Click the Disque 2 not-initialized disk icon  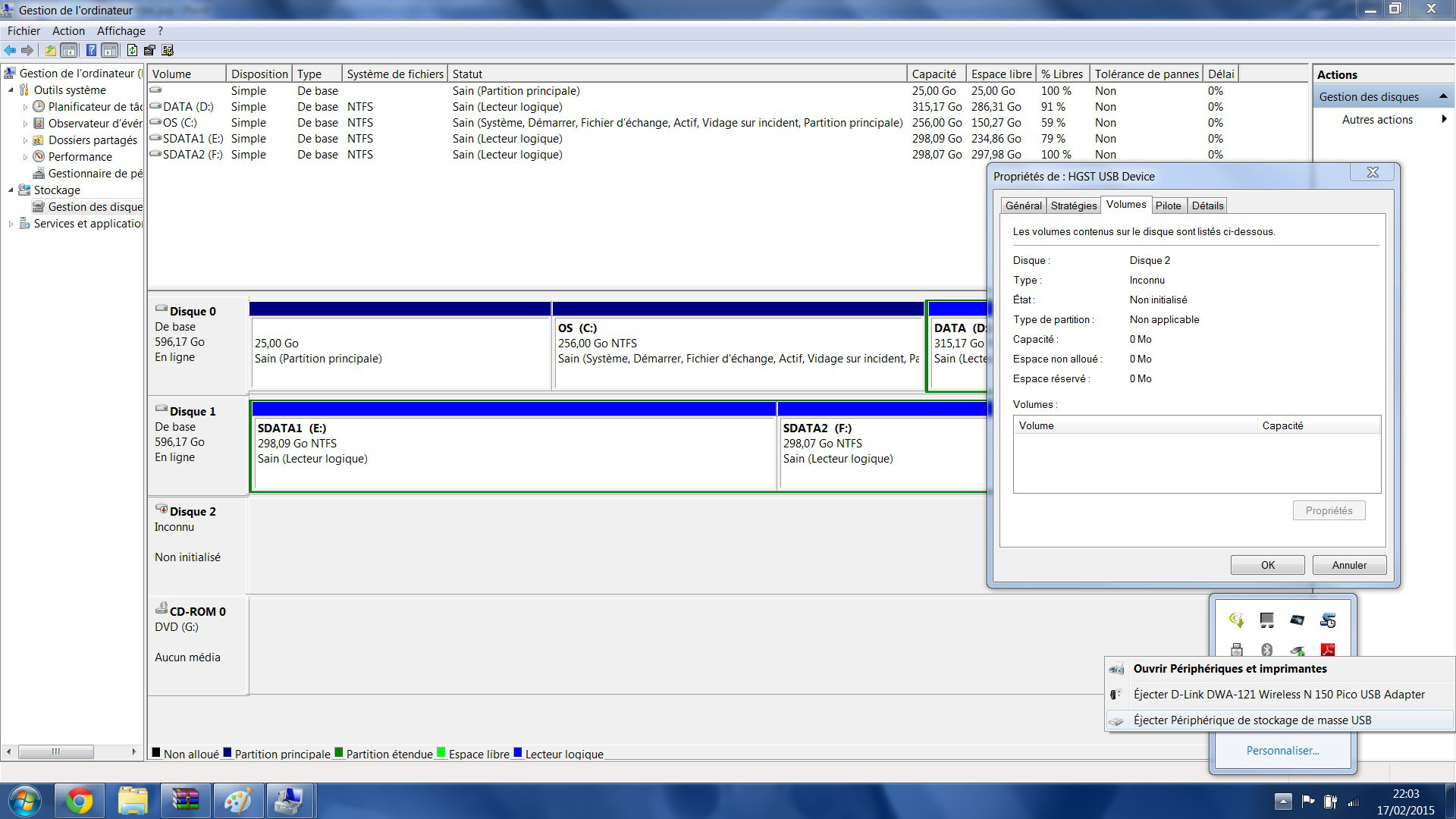click(x=162, y=509)
